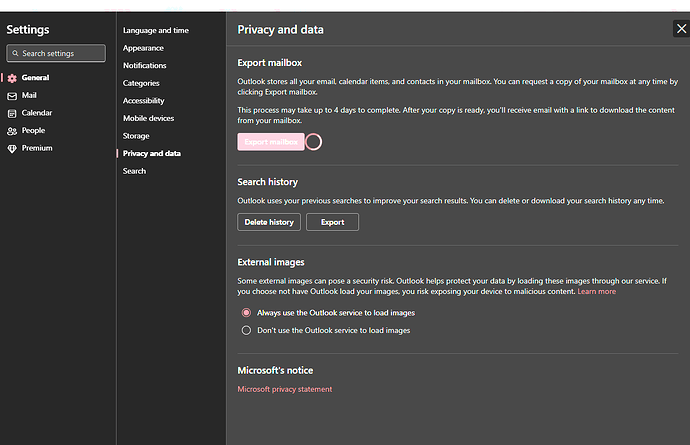Select Don't use the Outlook service option
690x445 pixels.
[x=246, y=330]
